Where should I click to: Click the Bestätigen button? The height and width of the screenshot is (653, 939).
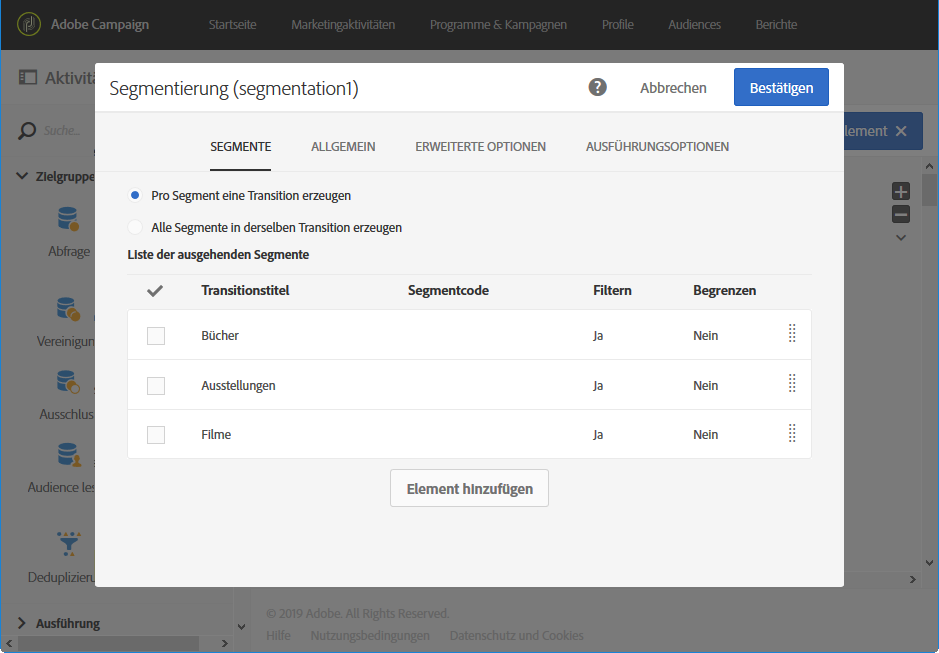[x=780, y=87]
